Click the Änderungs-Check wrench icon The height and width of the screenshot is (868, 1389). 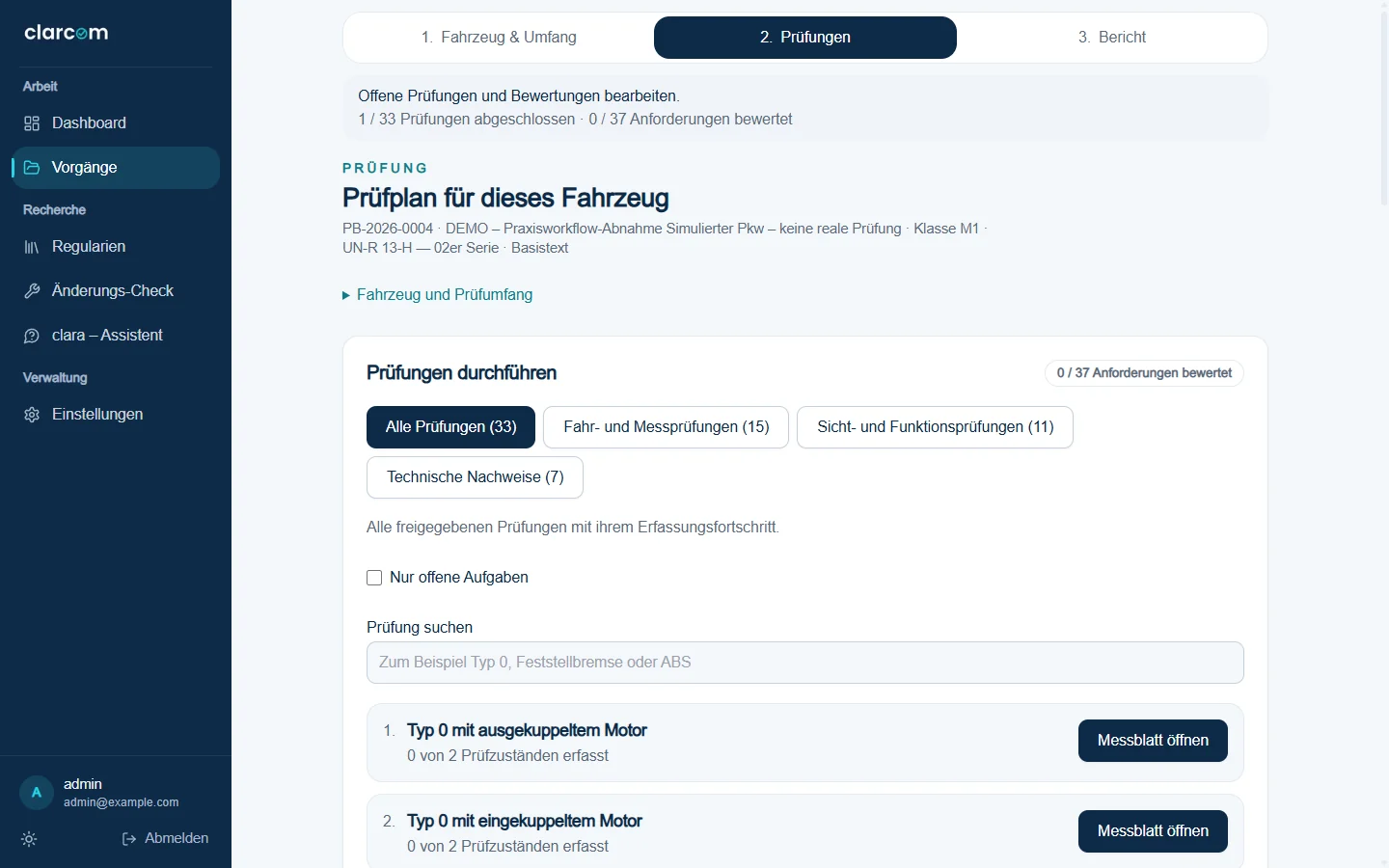tap(32, 291)
